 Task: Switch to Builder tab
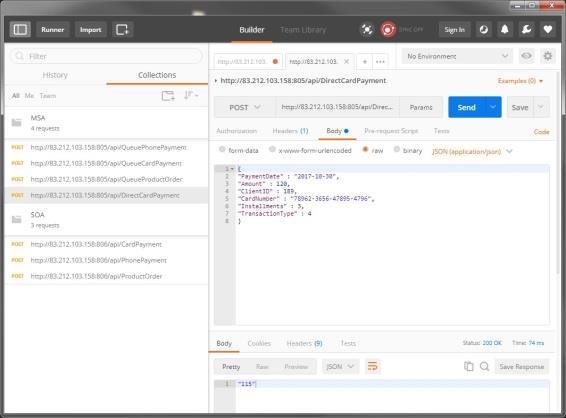point(252,30)
